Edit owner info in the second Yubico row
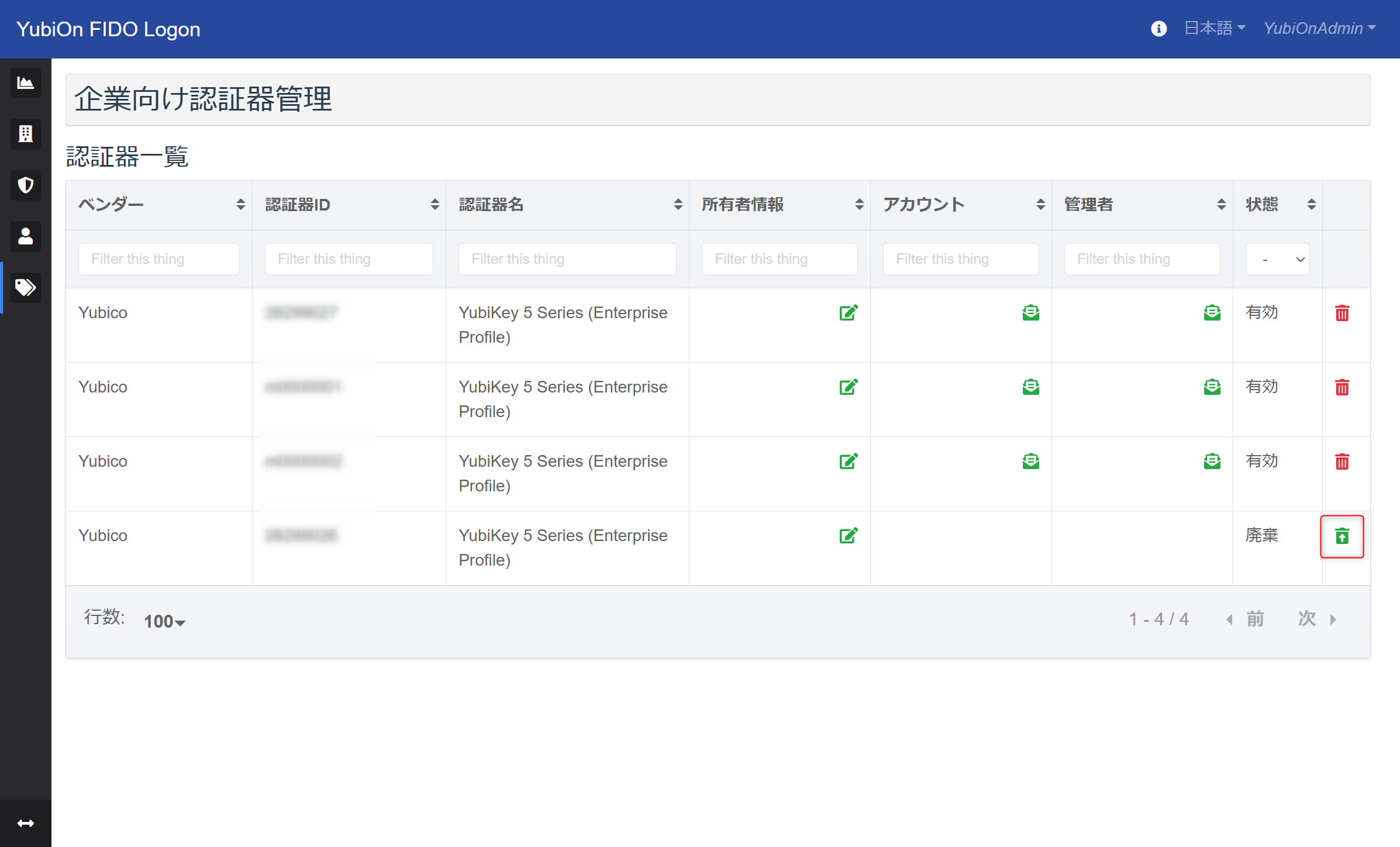Screen dimensions: 1400x847 tap(848, 387)
